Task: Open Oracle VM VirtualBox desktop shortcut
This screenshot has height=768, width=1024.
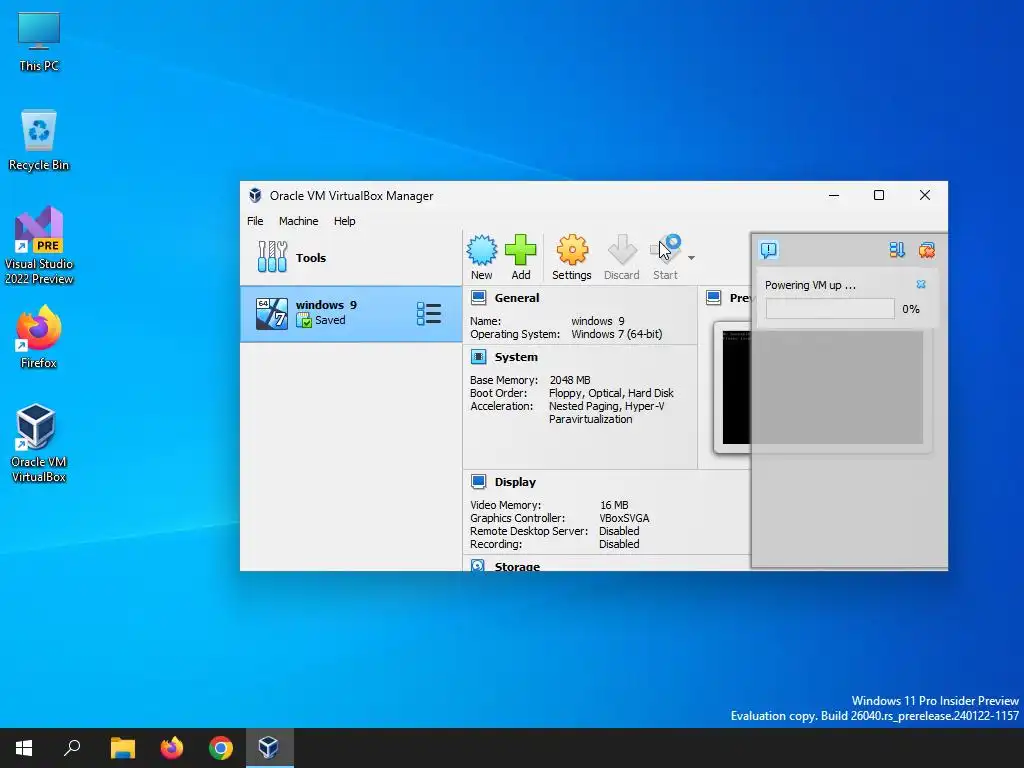Action: click(x=39, y=444)
